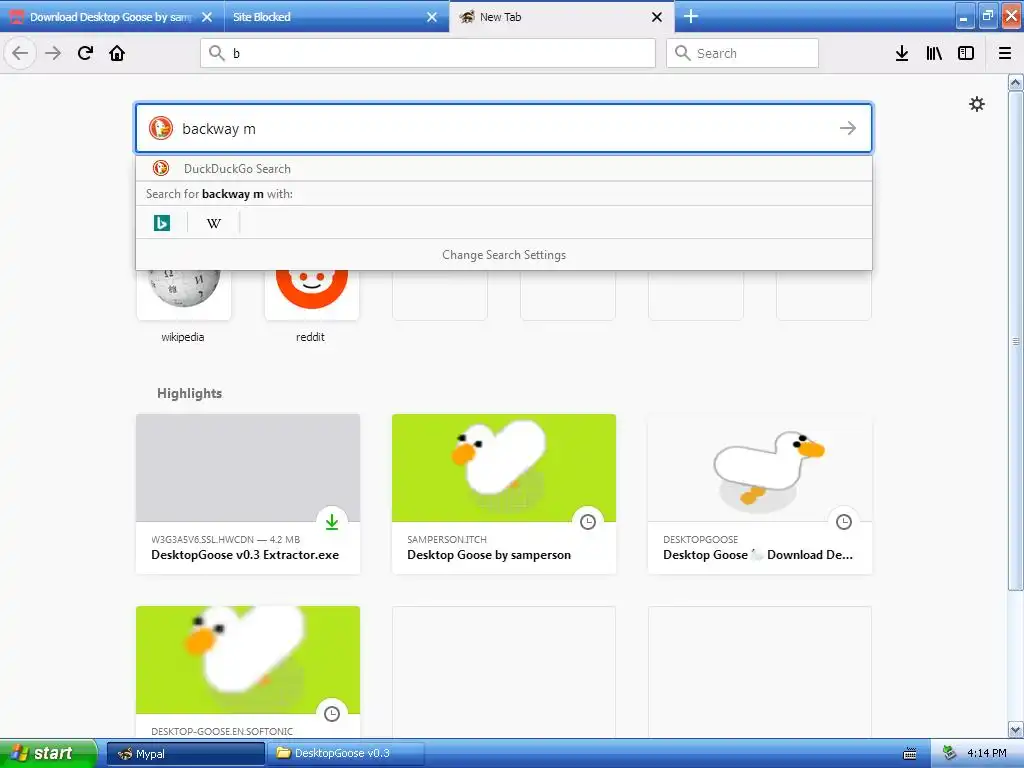Close the Site Blocked tab
Image resolution: width=1024 pixels, height=768 pixels.
(x=432, y=17)
